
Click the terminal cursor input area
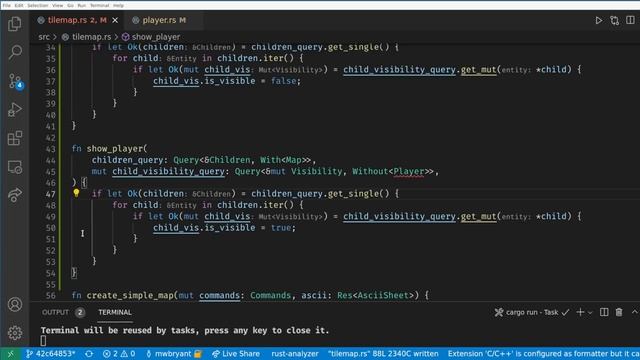click(x=43, y=340)
